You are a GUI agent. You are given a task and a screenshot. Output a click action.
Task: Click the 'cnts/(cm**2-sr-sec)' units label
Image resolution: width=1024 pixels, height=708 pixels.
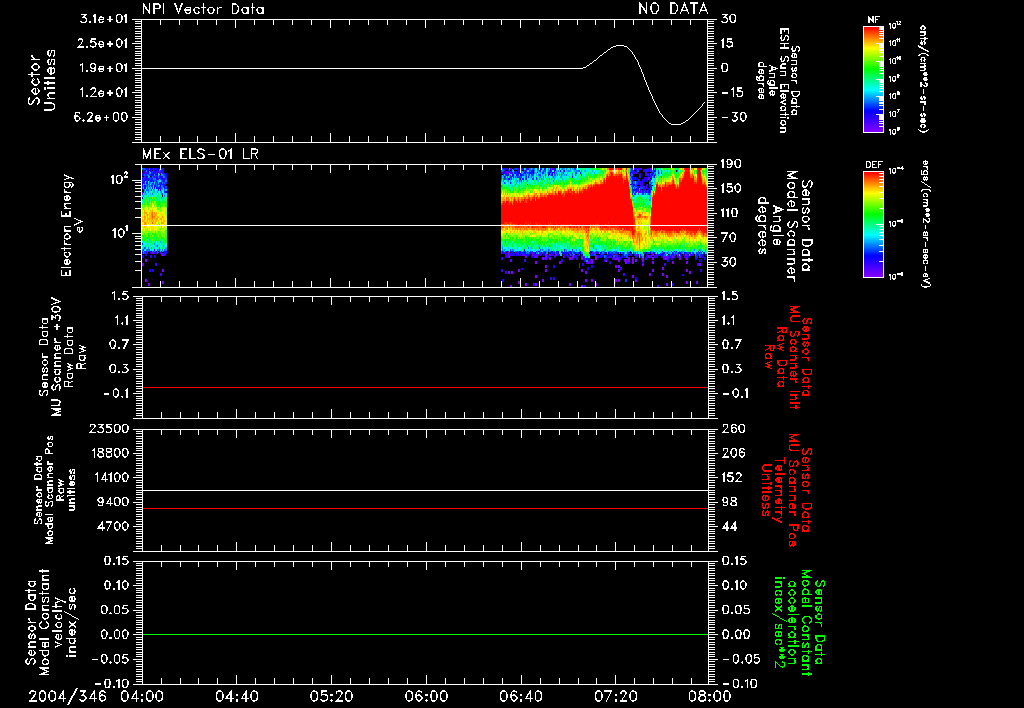[923, 78]
